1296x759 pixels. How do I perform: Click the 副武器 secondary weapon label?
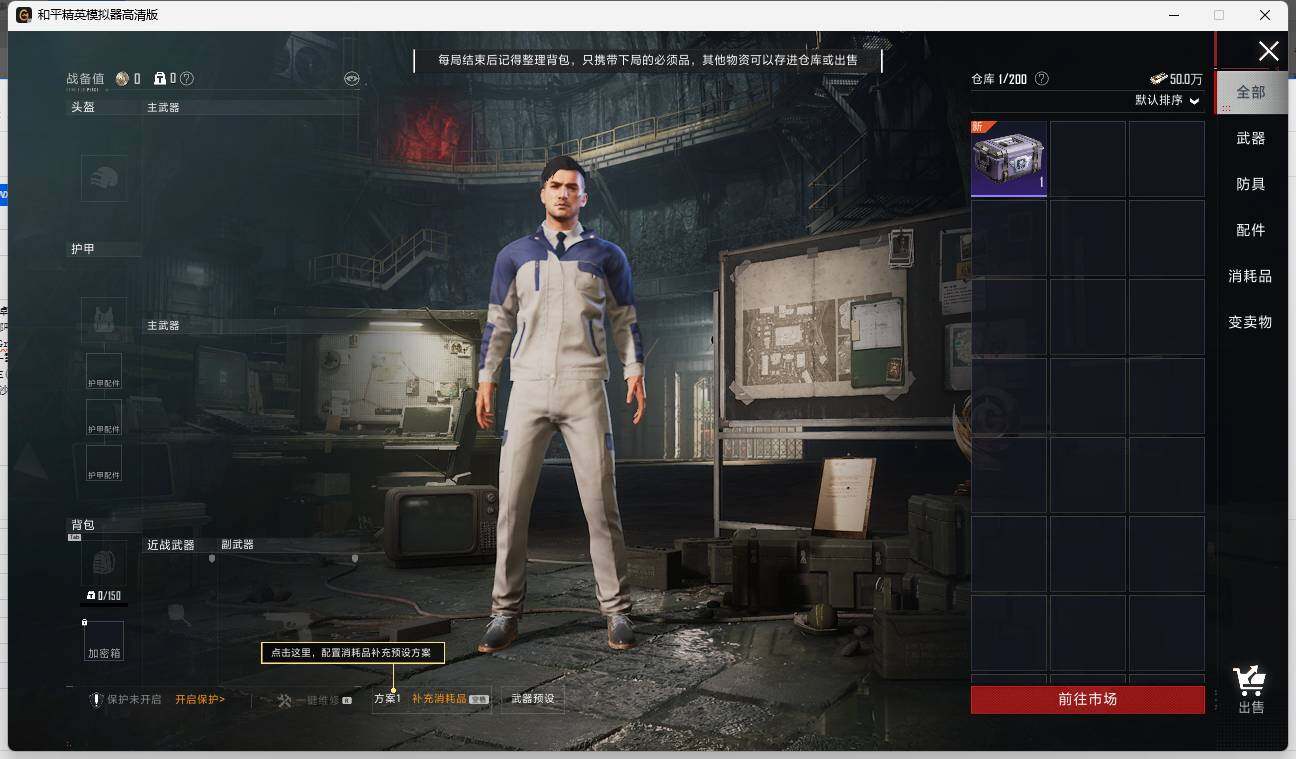click(237, 545)
